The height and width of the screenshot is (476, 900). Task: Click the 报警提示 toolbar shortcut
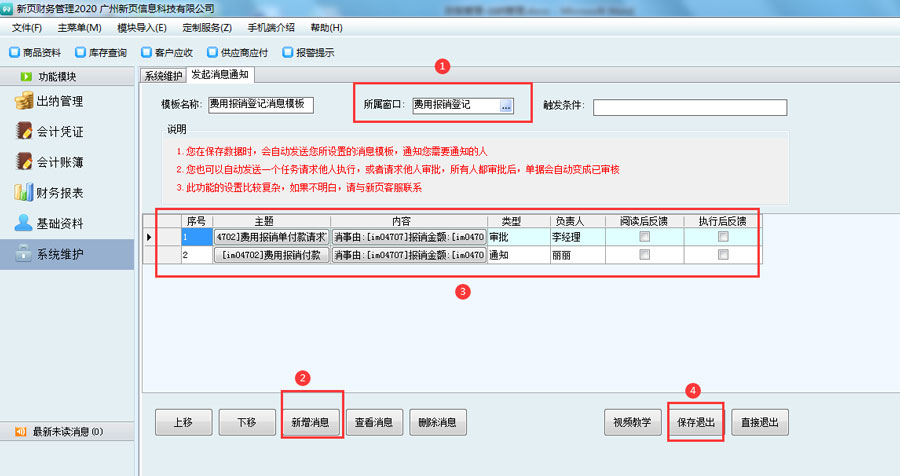coord(308,53)
